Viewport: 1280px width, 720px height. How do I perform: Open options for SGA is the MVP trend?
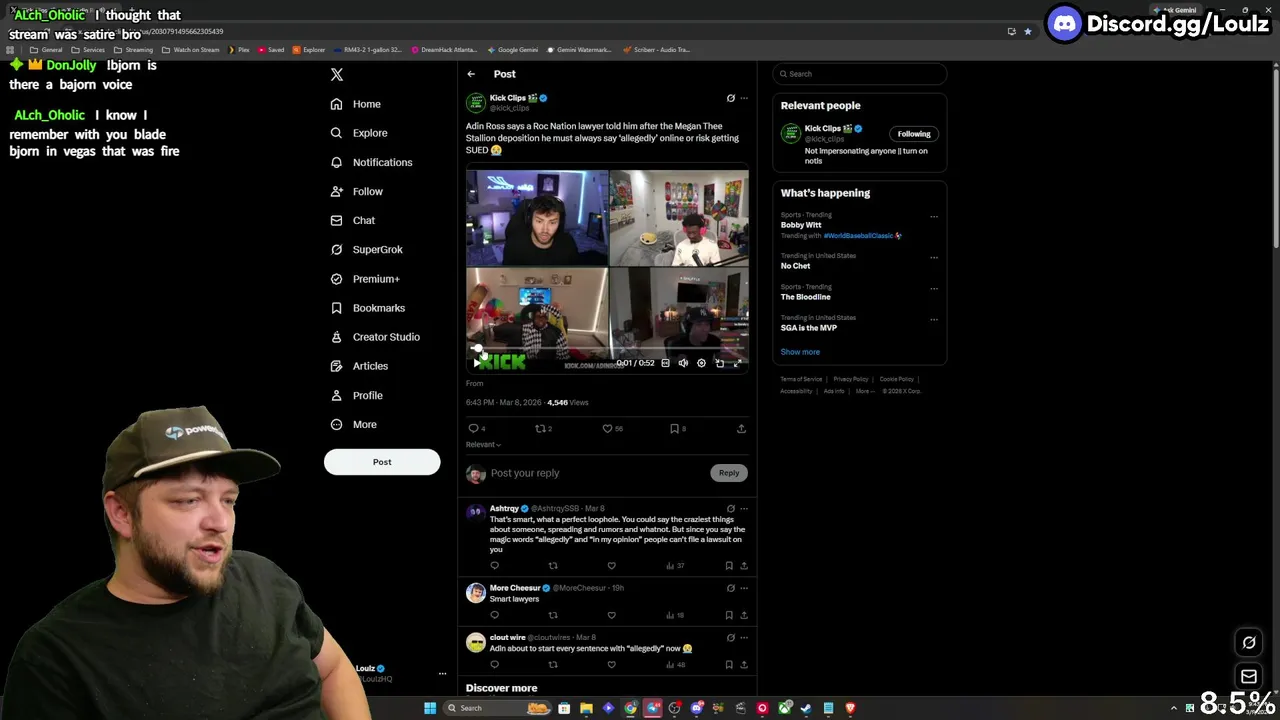934,319
